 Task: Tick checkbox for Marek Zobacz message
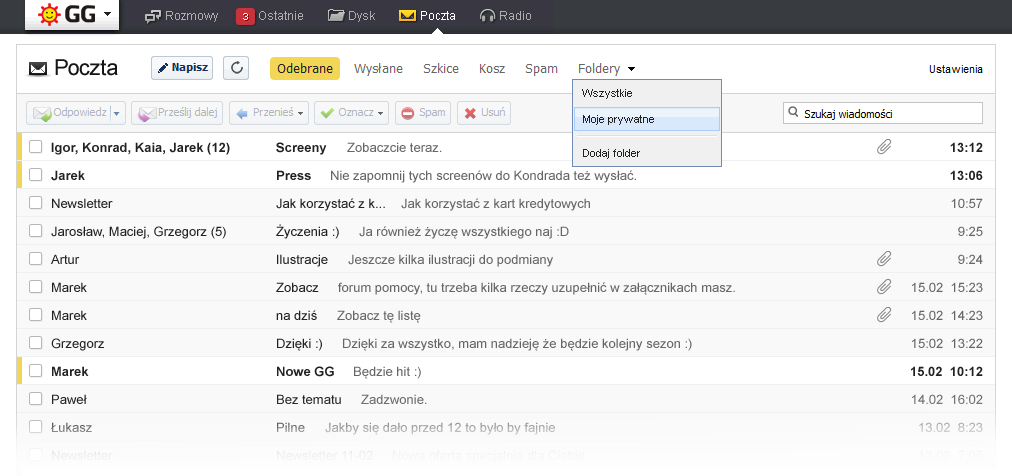(35, 287)
